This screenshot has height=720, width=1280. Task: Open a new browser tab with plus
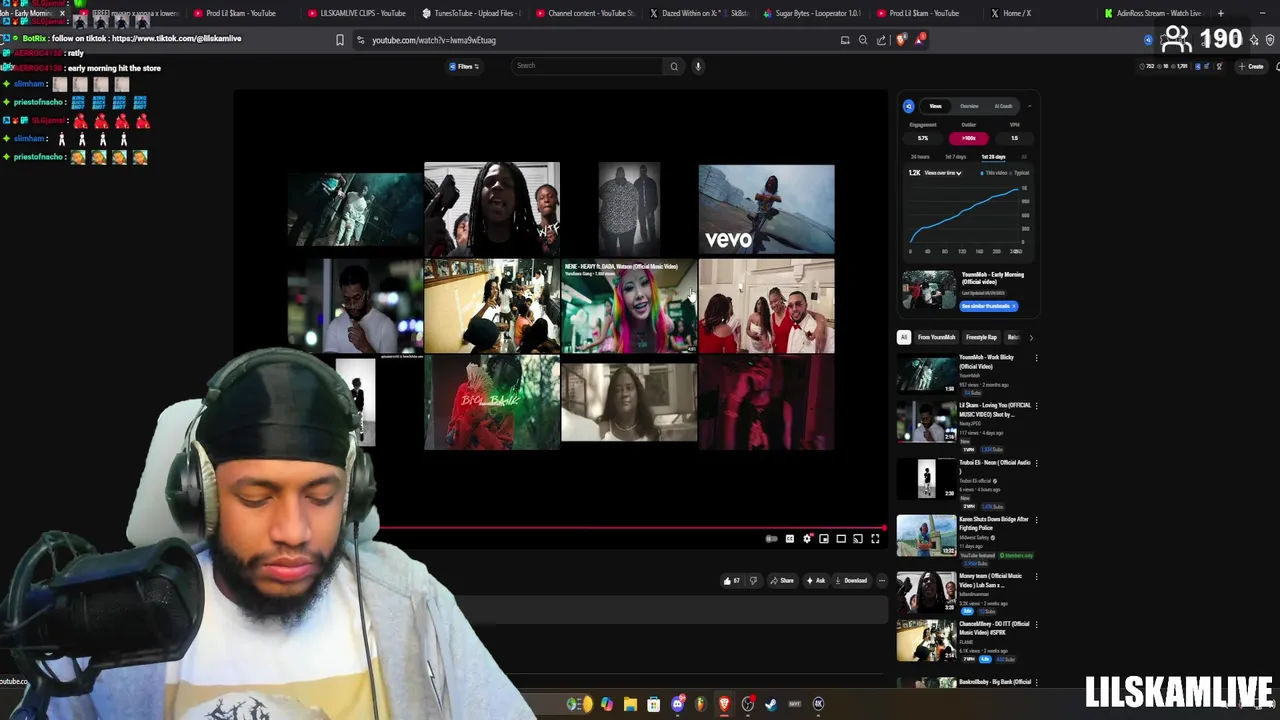(x=1221, y=13)
